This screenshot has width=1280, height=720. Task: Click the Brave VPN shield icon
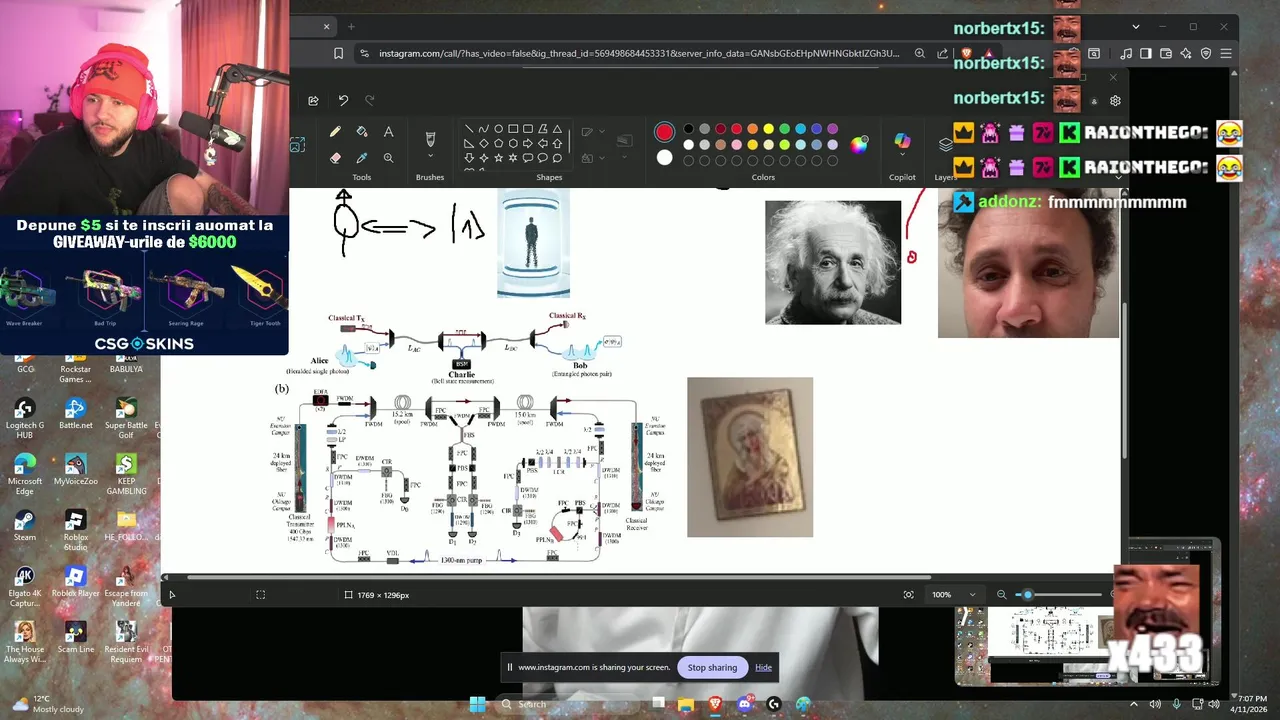coord(1206,54)
